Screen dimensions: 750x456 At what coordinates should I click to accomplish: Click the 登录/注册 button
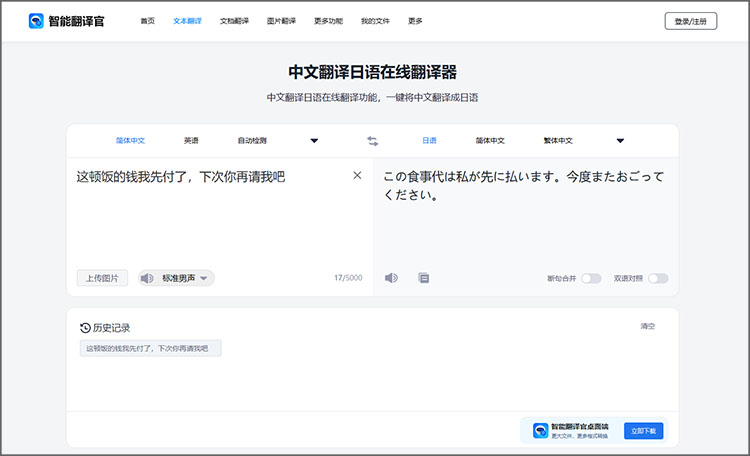pyautogui.click(x=691, y=21)
